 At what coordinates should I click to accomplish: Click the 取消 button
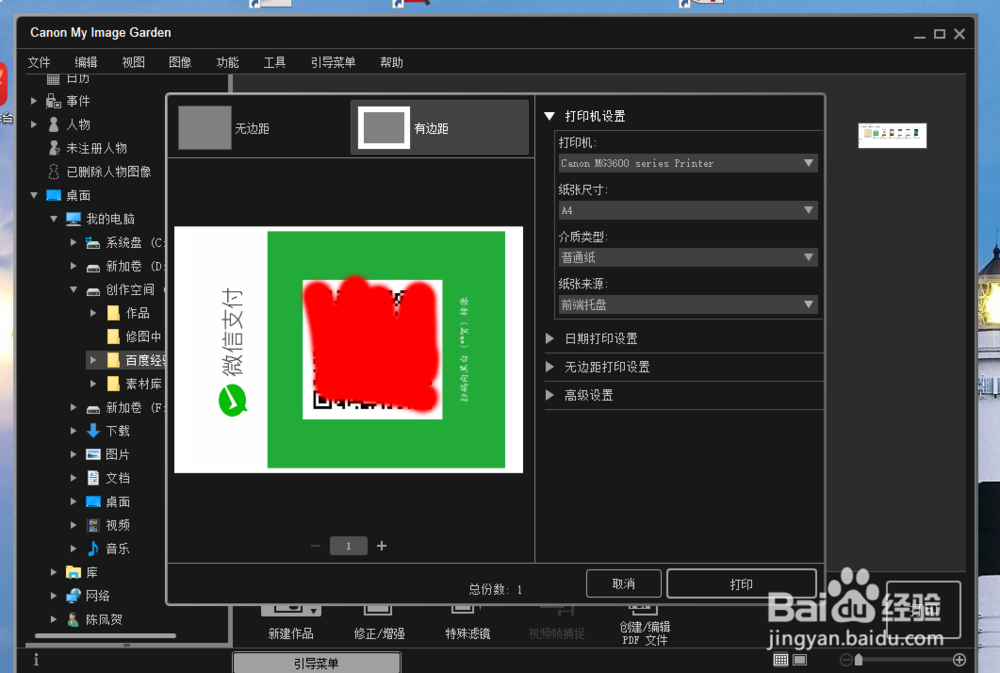coord(623,584)
